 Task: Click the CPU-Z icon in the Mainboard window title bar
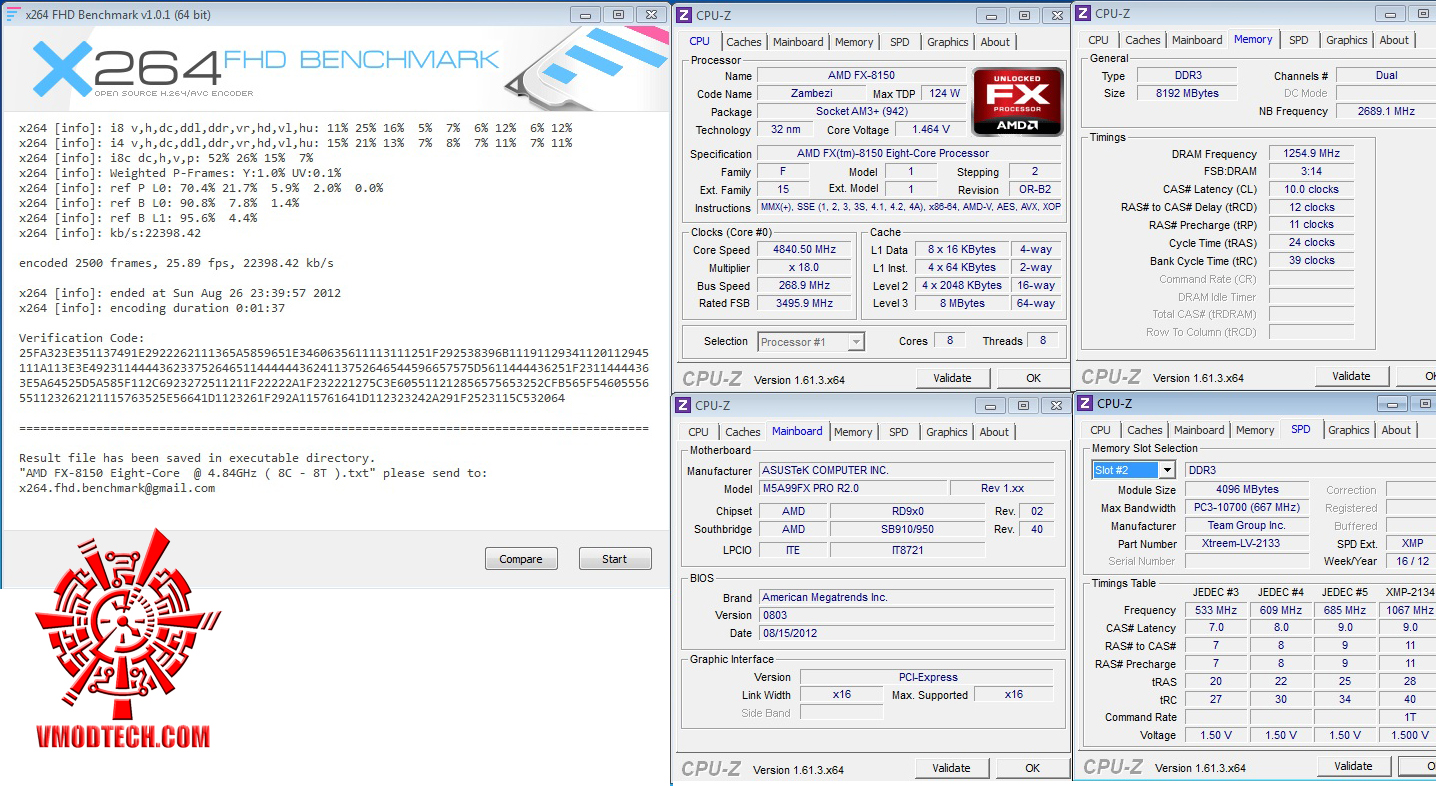(x=683, y=405)
